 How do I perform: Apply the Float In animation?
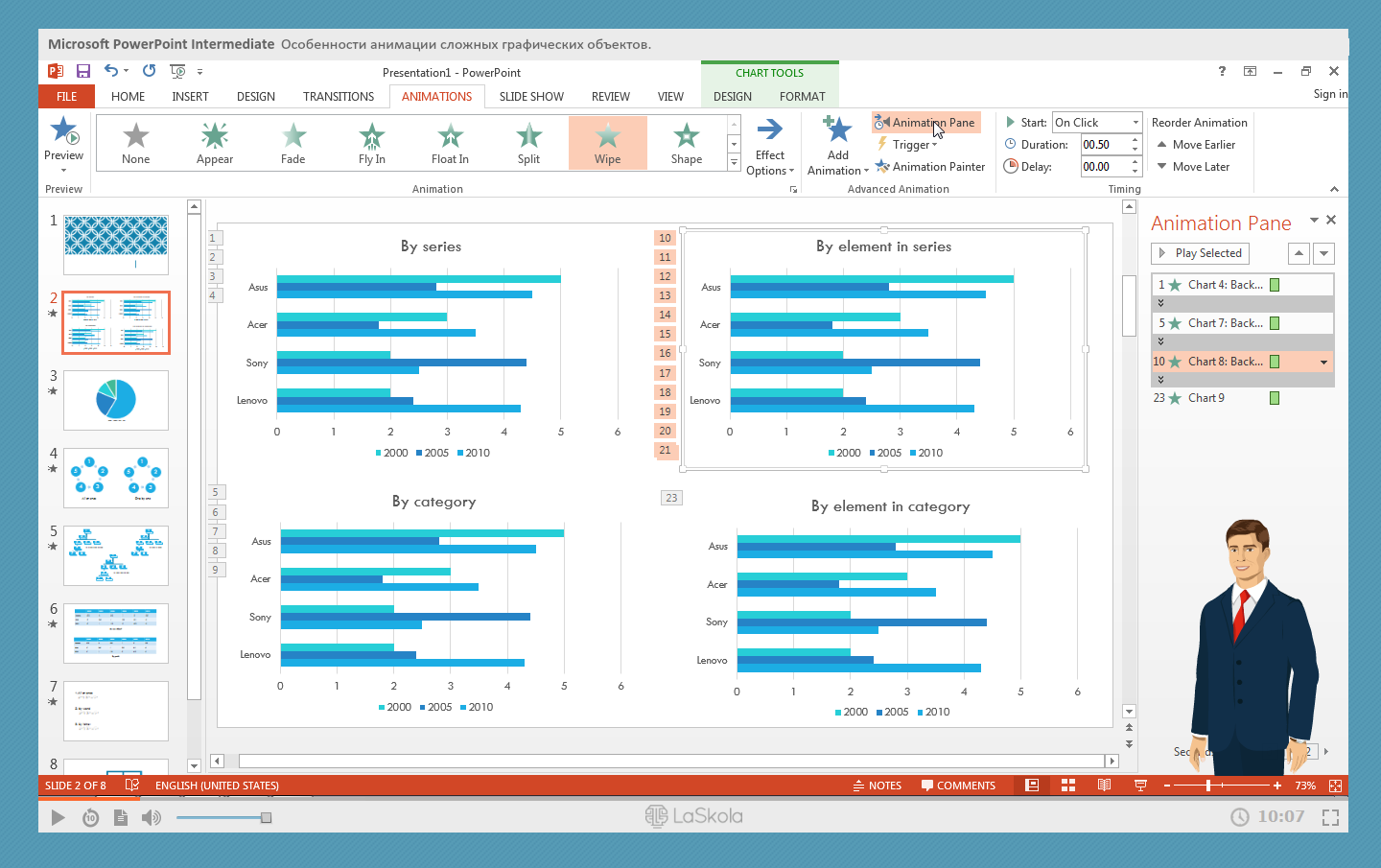[x=450, y=143]
